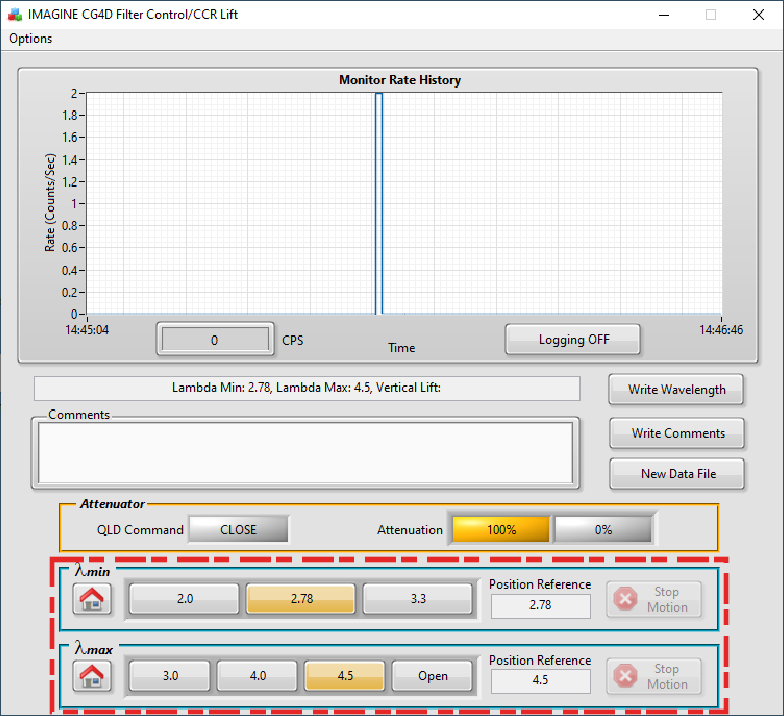
Task: Set attenuation to 100%
Action: click(501, 530)
